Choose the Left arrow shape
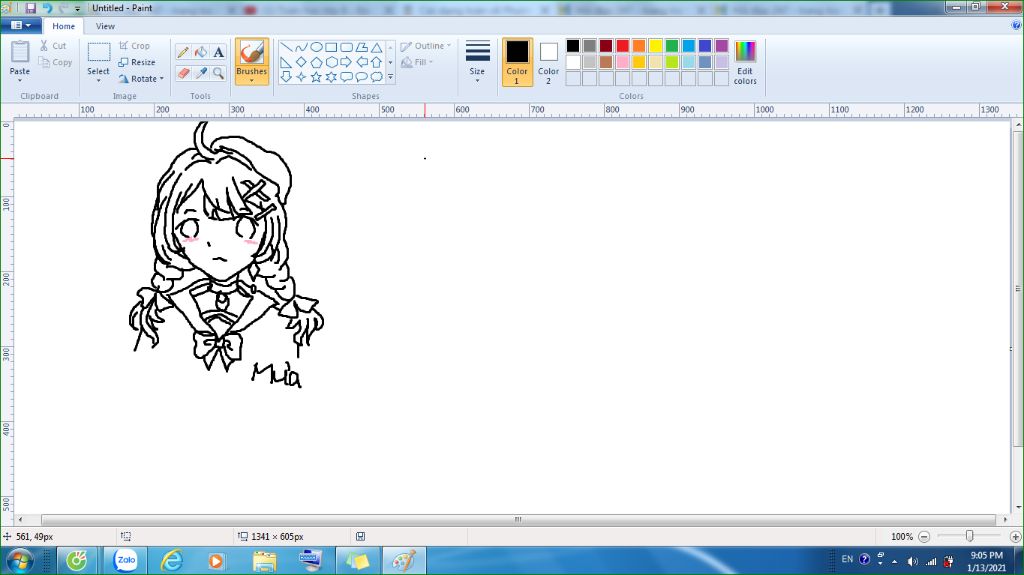The width and height of the screenshot is (1024, 575). pos(361,62)
